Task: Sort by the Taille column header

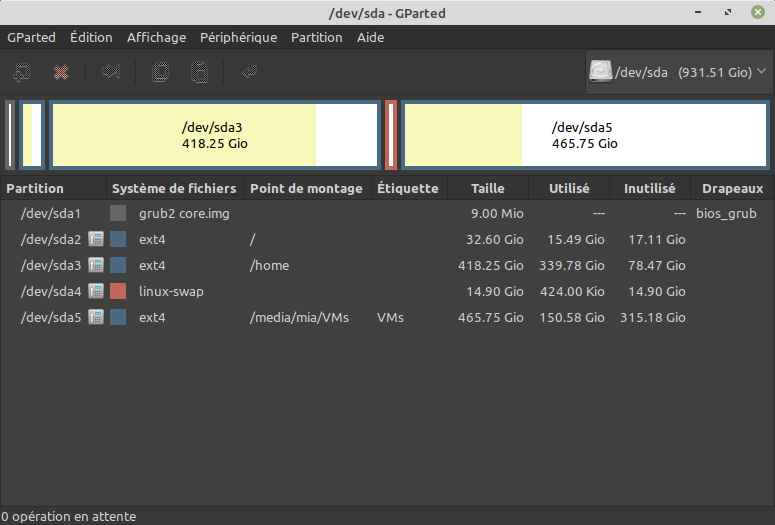Action: pyautogui.click(x=488, y=188)
